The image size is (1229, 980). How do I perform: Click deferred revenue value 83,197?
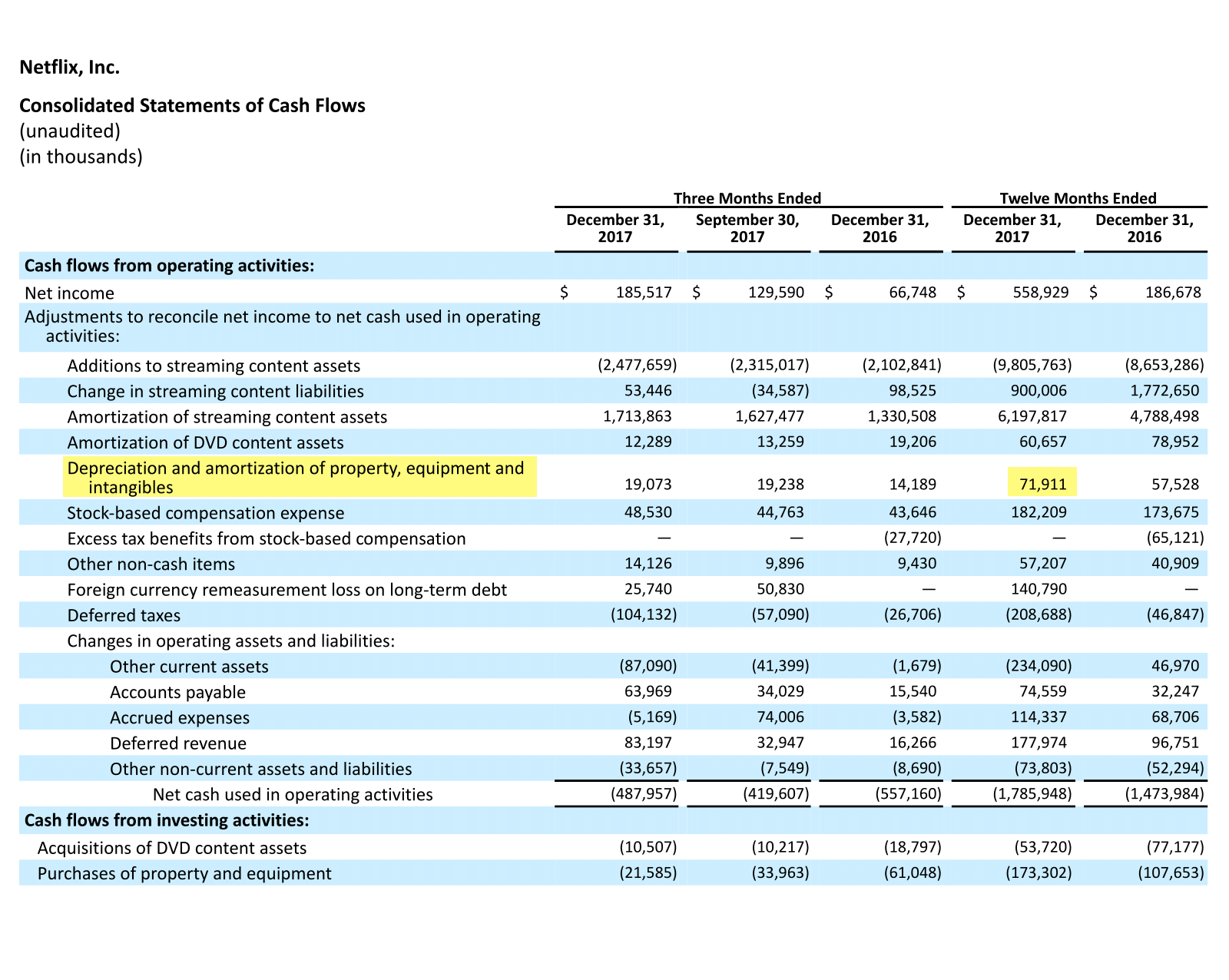click(x=648, y=743)
